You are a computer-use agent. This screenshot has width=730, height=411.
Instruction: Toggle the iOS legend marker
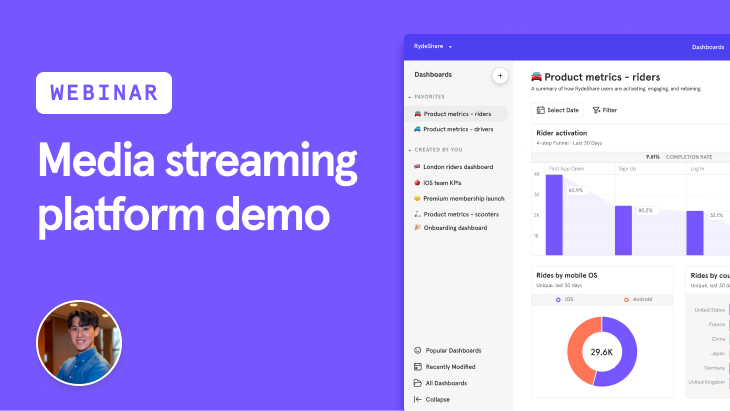click(x=558, y=300)
